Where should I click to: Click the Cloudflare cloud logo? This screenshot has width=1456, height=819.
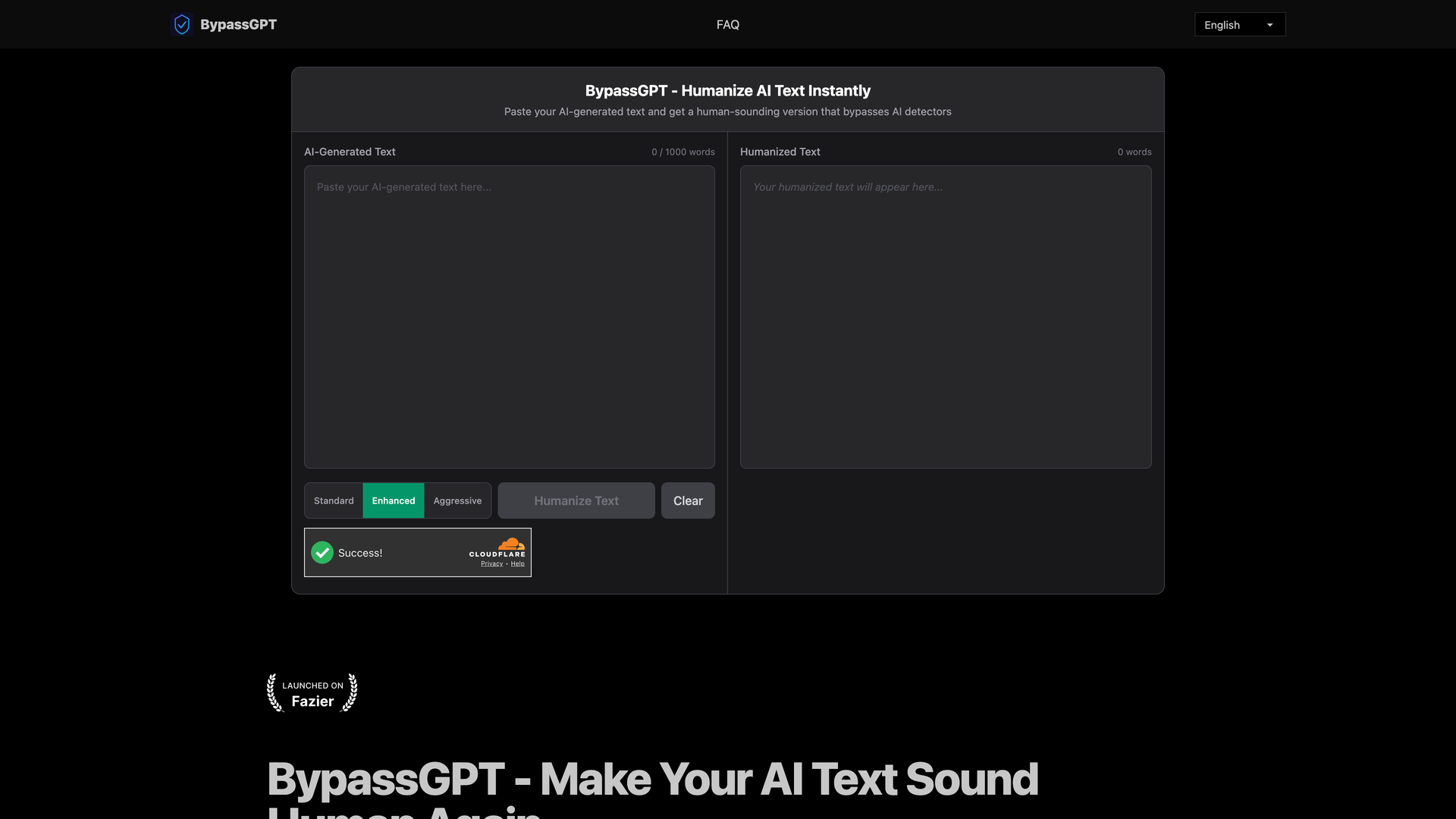511,544
